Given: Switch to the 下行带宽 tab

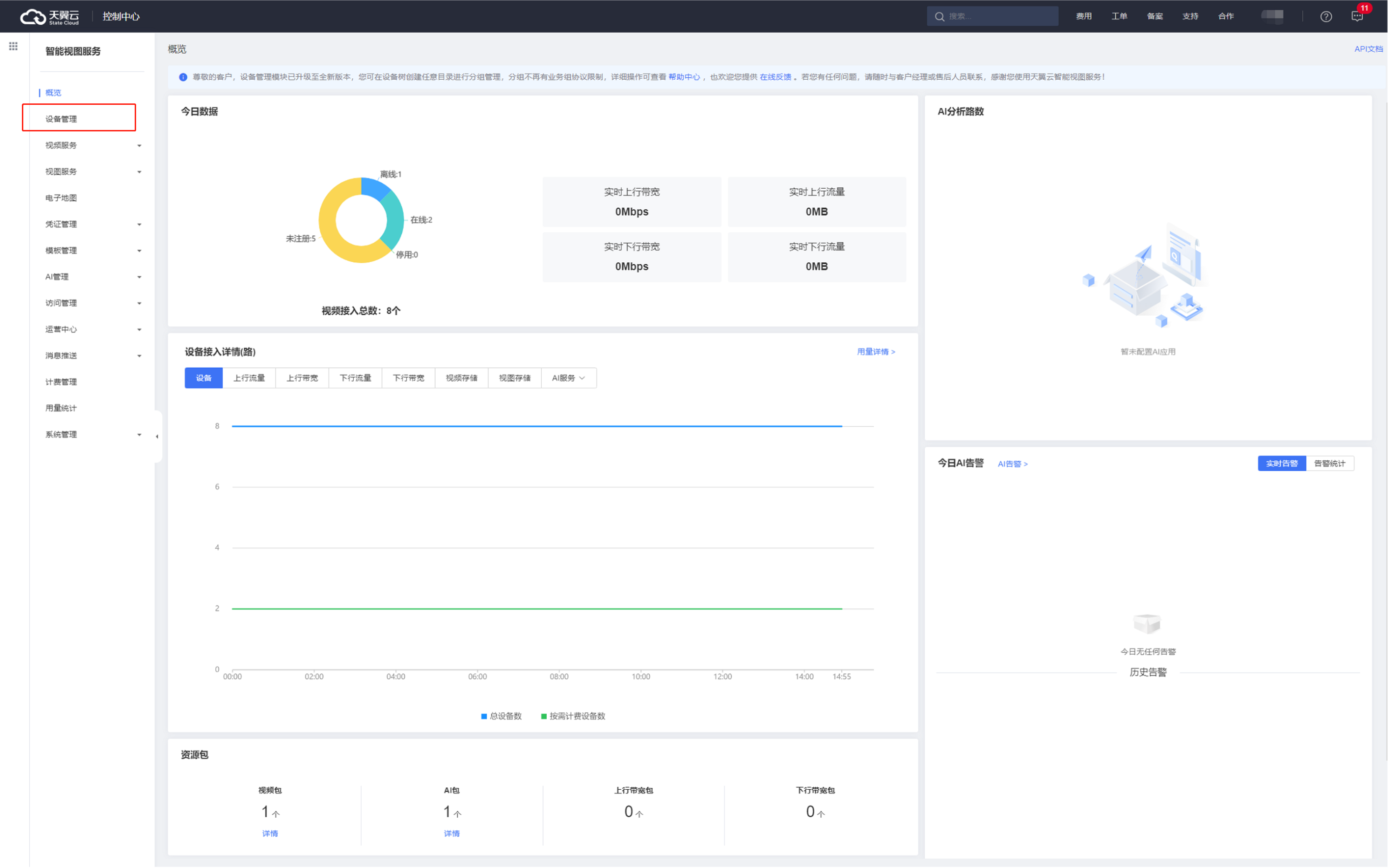Looking at the screenshot, I should click(408, 378).
